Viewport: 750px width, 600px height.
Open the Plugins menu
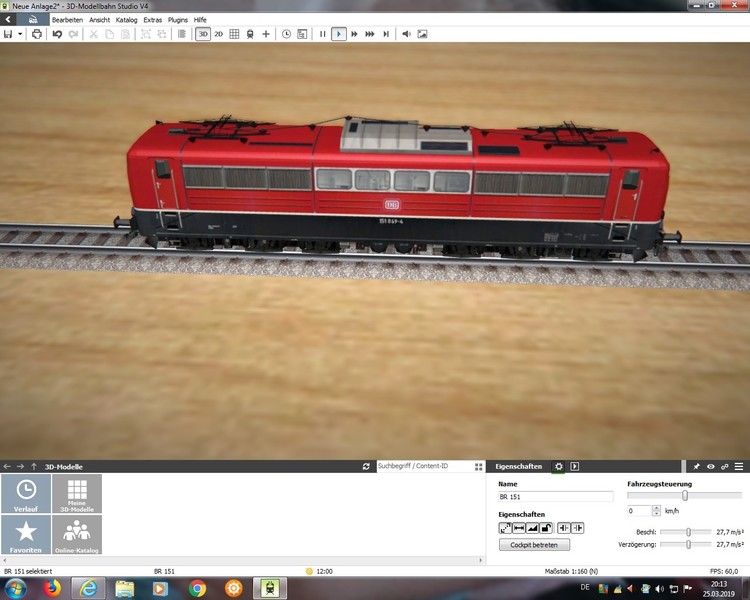click(x=177, y=20)
